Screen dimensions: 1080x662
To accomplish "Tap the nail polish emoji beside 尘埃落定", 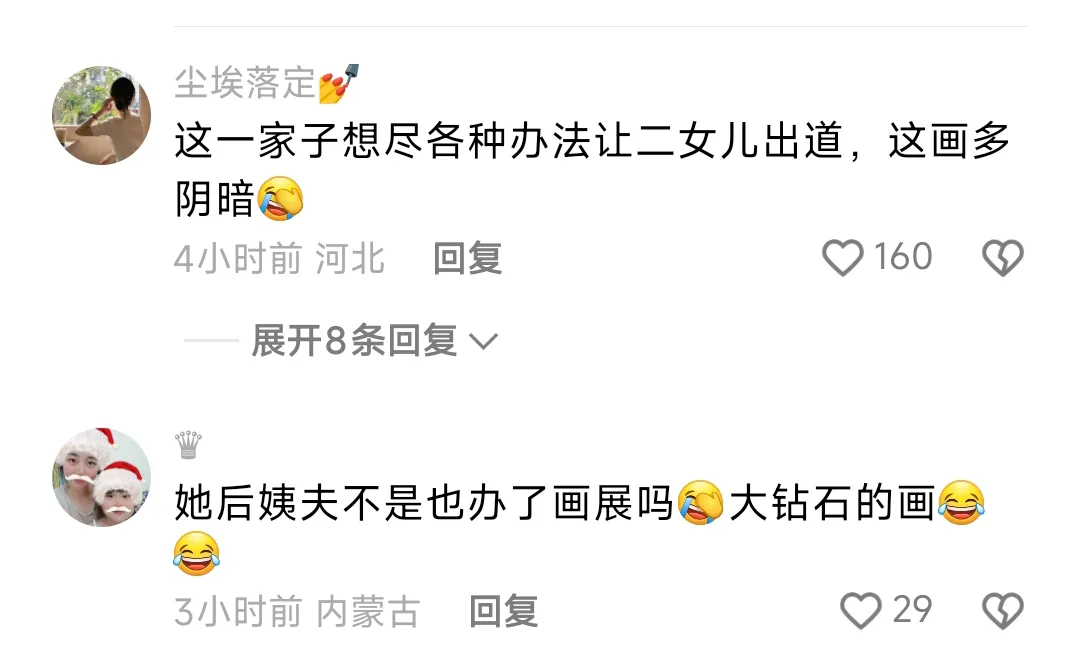I will [339, 83].
